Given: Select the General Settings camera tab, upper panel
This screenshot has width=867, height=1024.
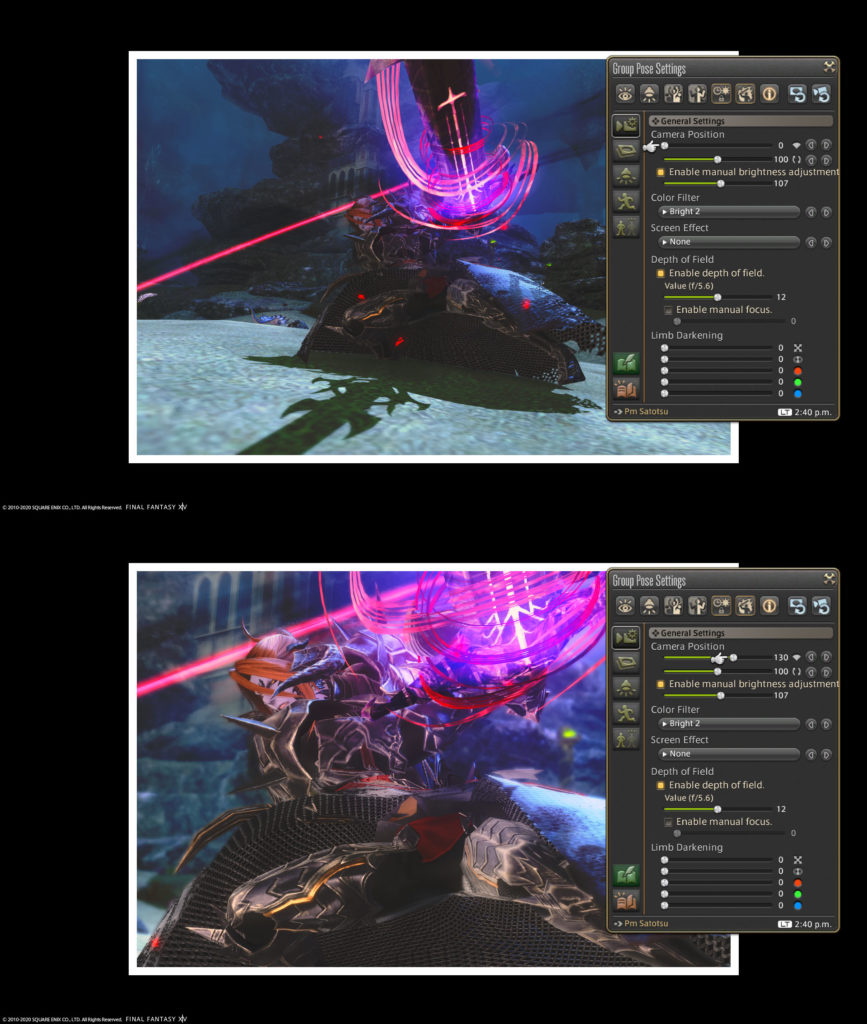Looking at the screenshot, I should coord(626,126).
